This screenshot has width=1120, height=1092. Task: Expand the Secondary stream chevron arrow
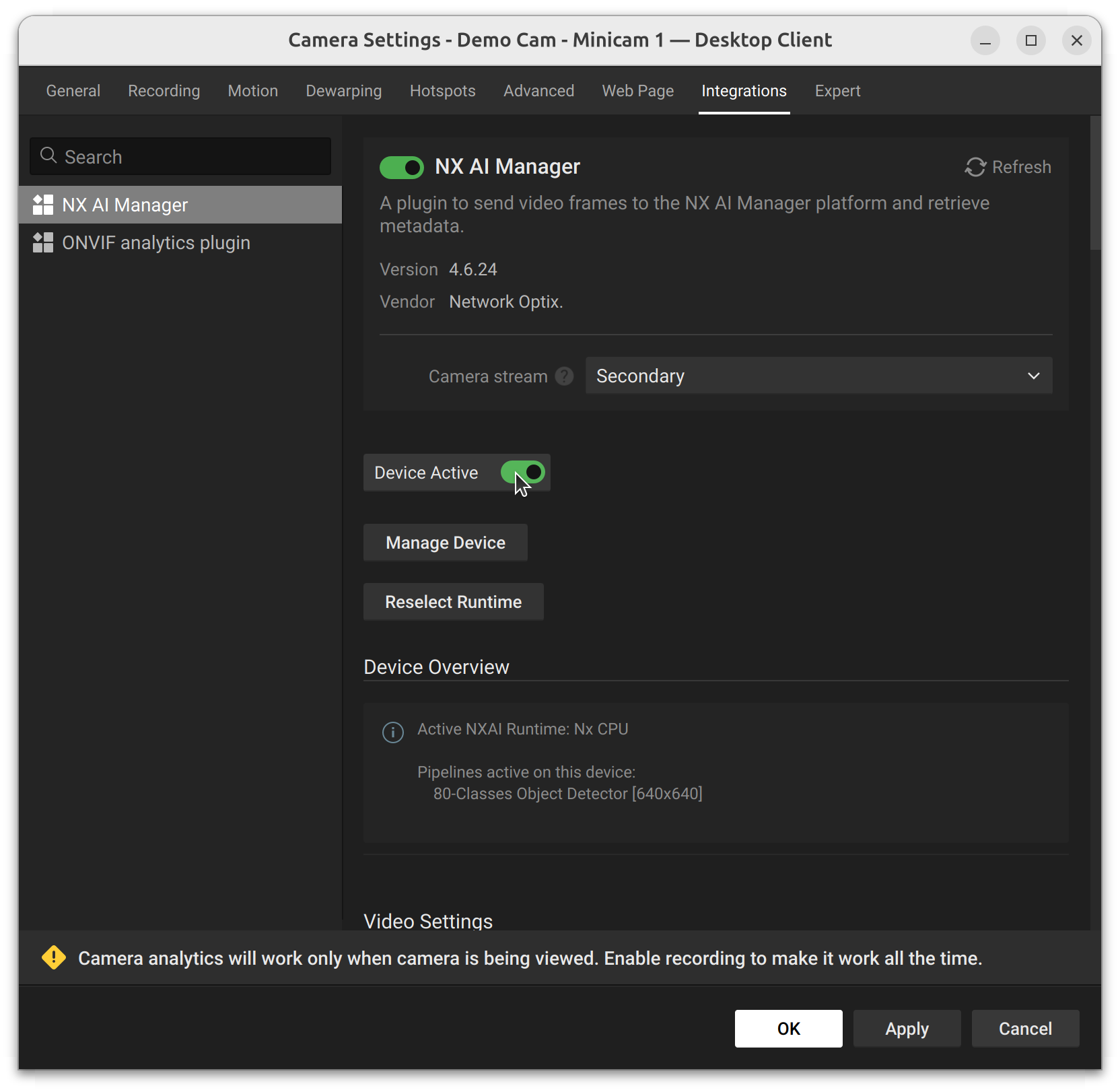click(x=1033, y=376)
